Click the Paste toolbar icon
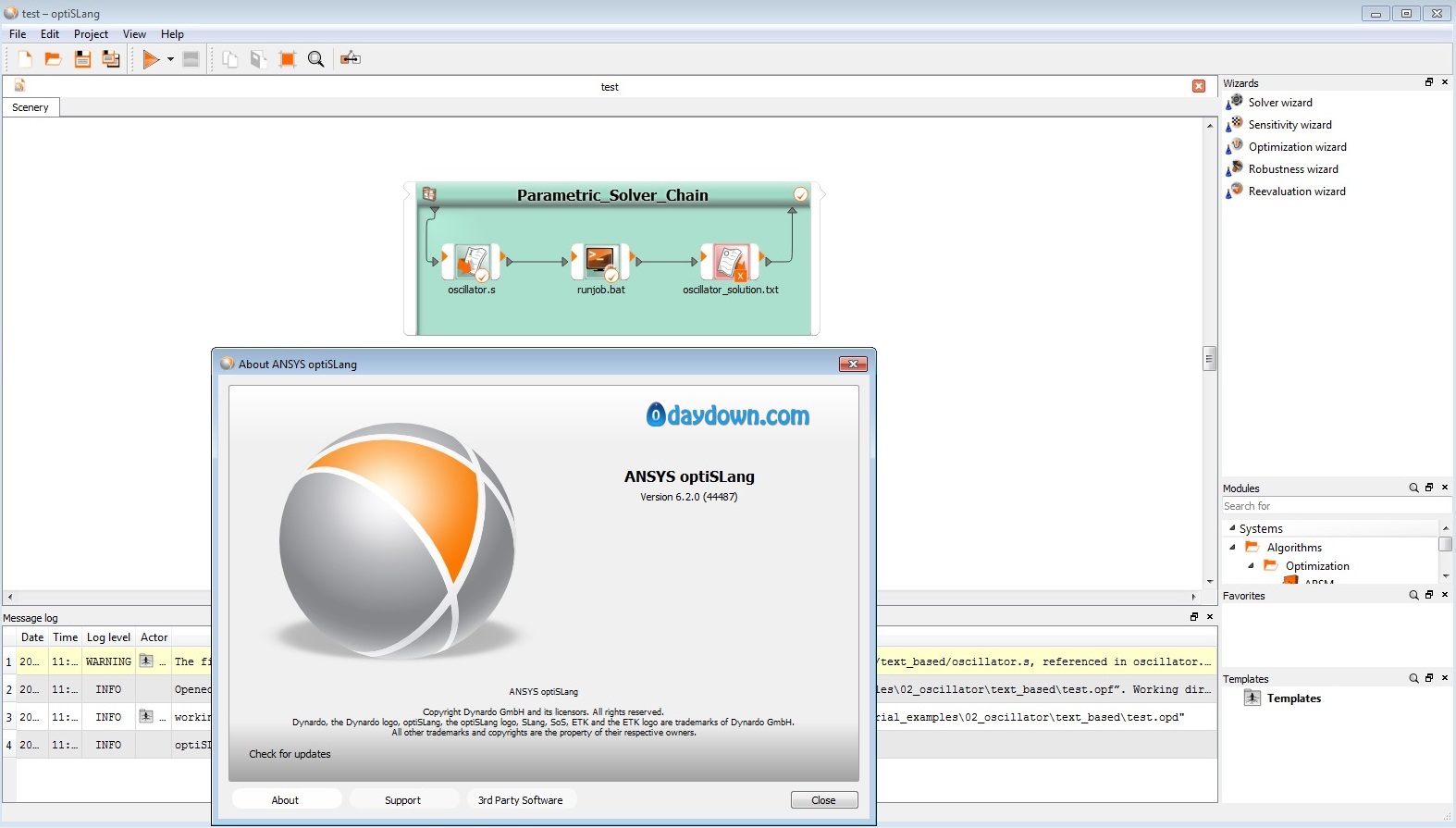This screenshot has height=828, width=1456. (x=259, y=59)
